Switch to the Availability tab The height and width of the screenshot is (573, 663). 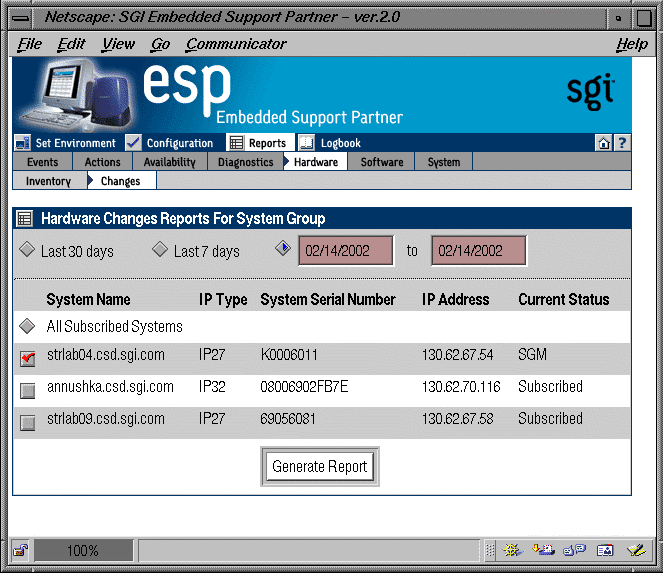pyautogui.click(x=170, y=162)
